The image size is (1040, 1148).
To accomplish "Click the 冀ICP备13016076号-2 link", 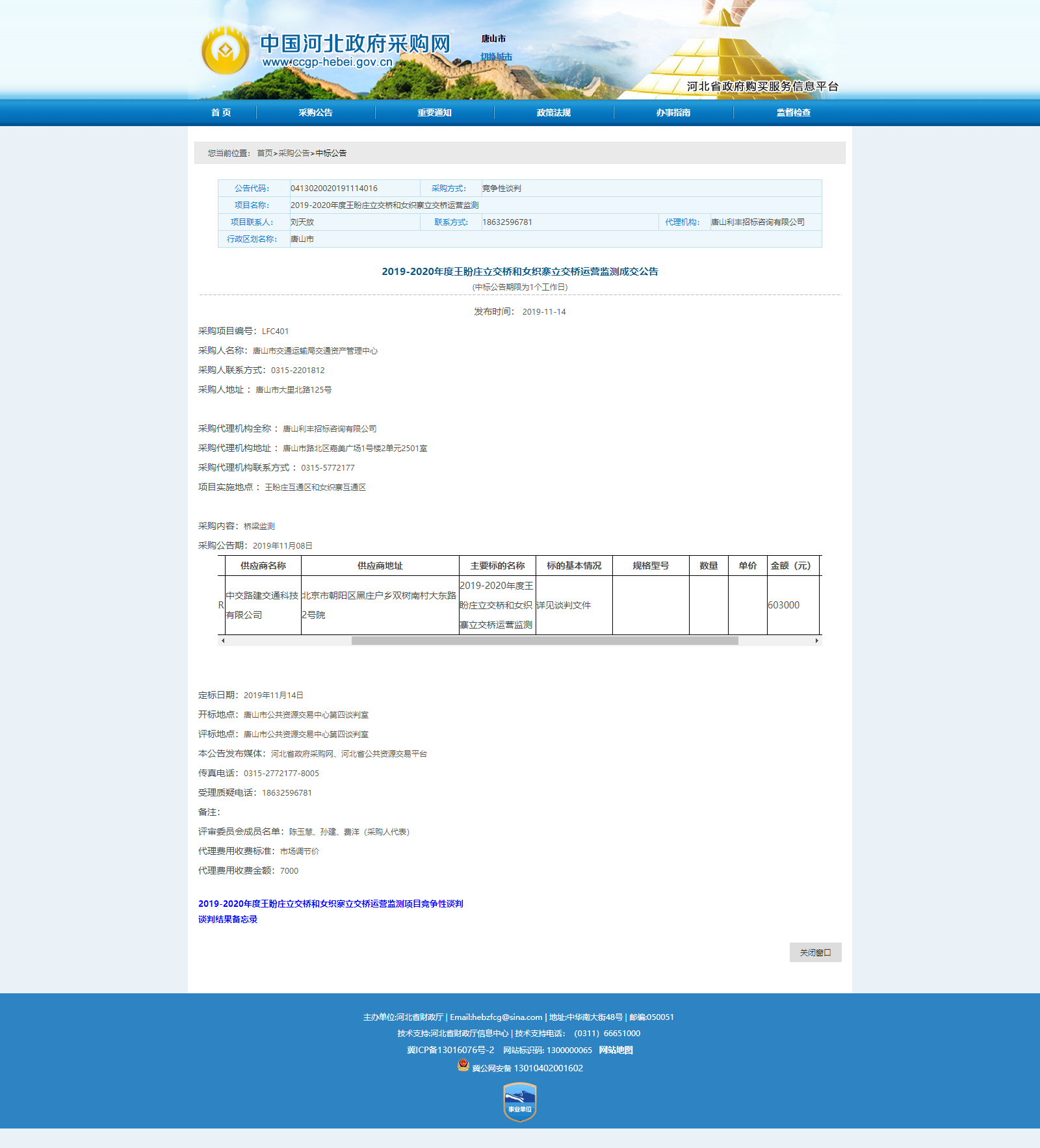I will click(450, 1050).
